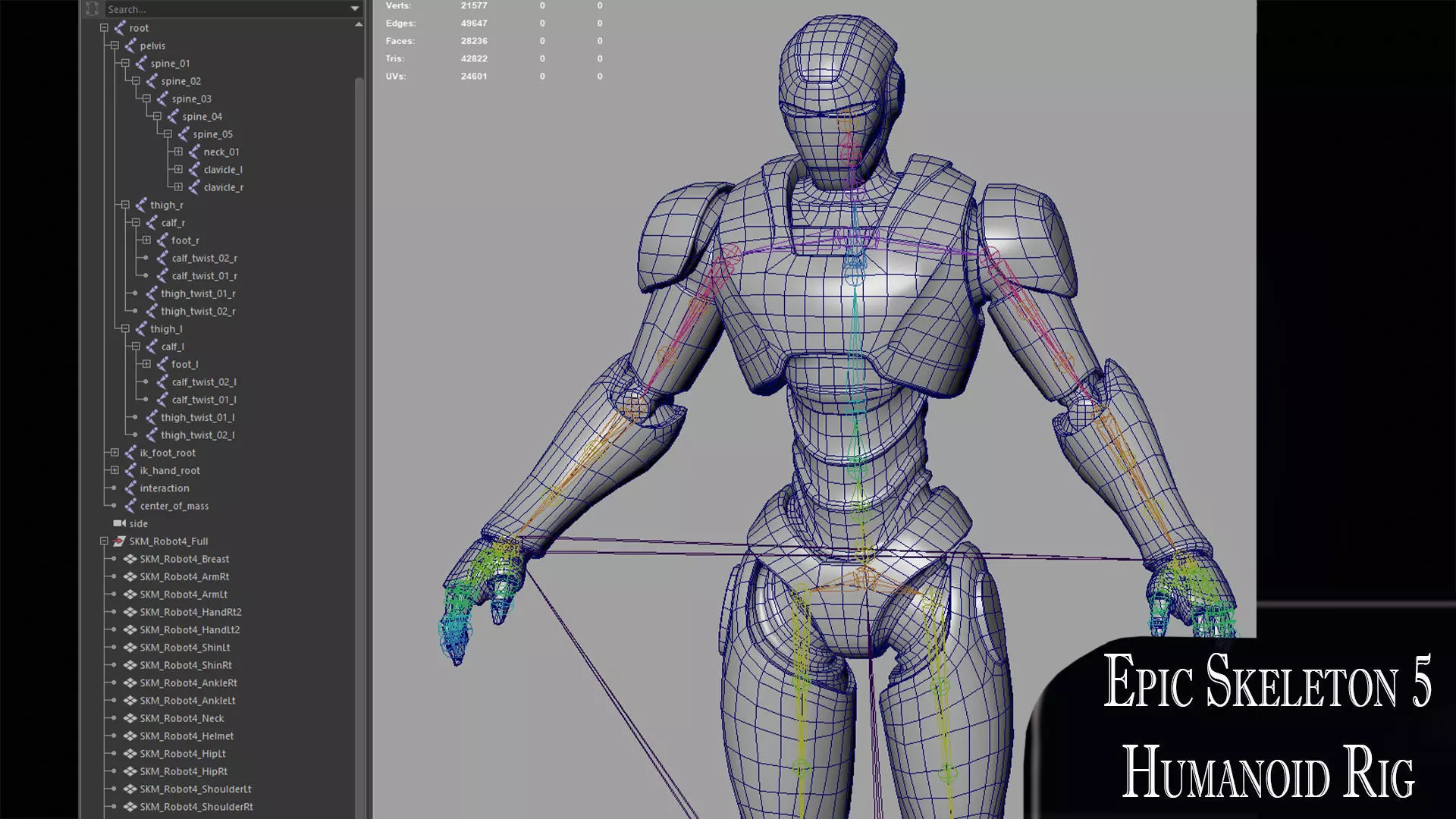
Task: Select calf_twist_01_l joint row
Action: (x=204, y=400)
